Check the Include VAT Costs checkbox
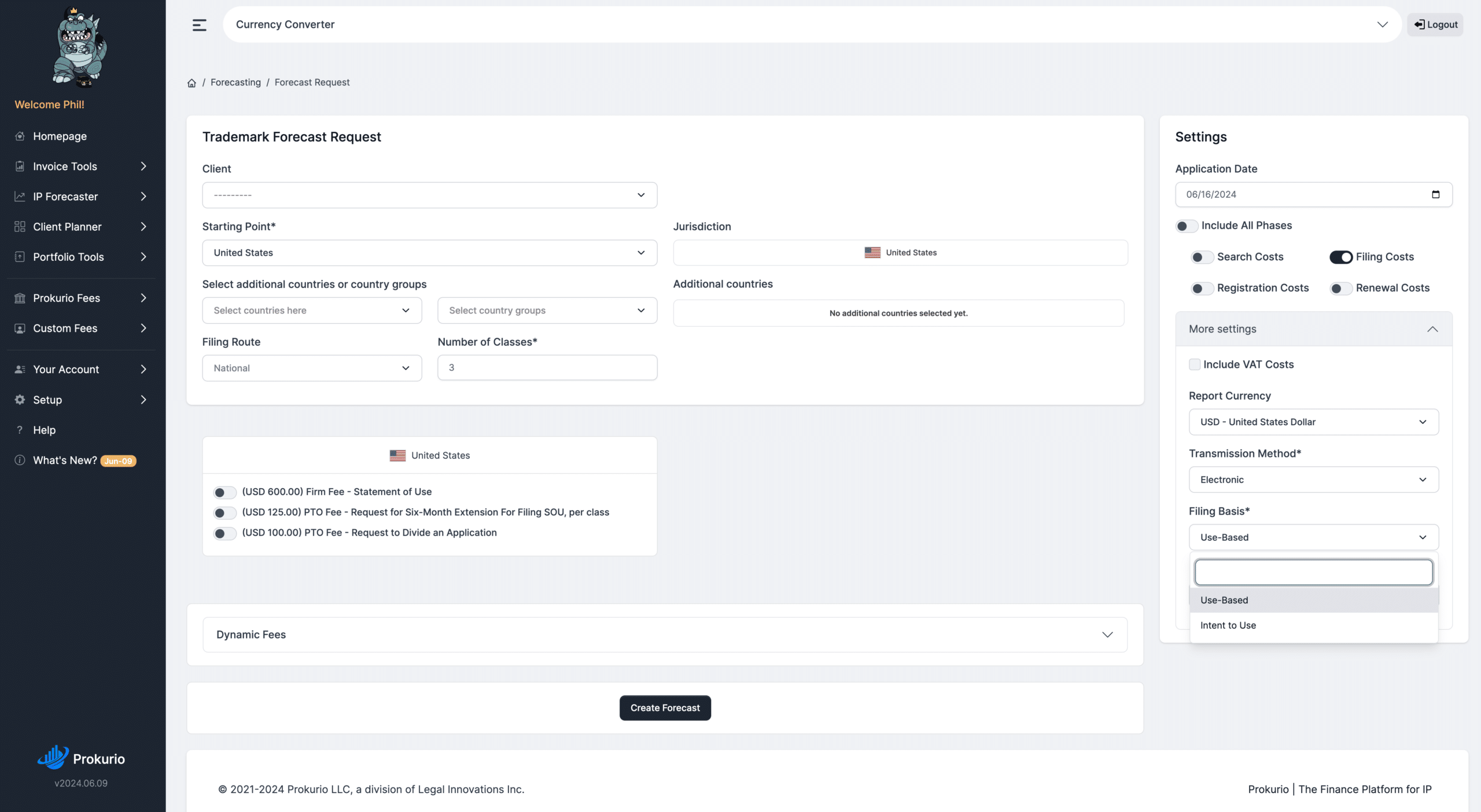Screen dimensions: 1481x812 1195,364
